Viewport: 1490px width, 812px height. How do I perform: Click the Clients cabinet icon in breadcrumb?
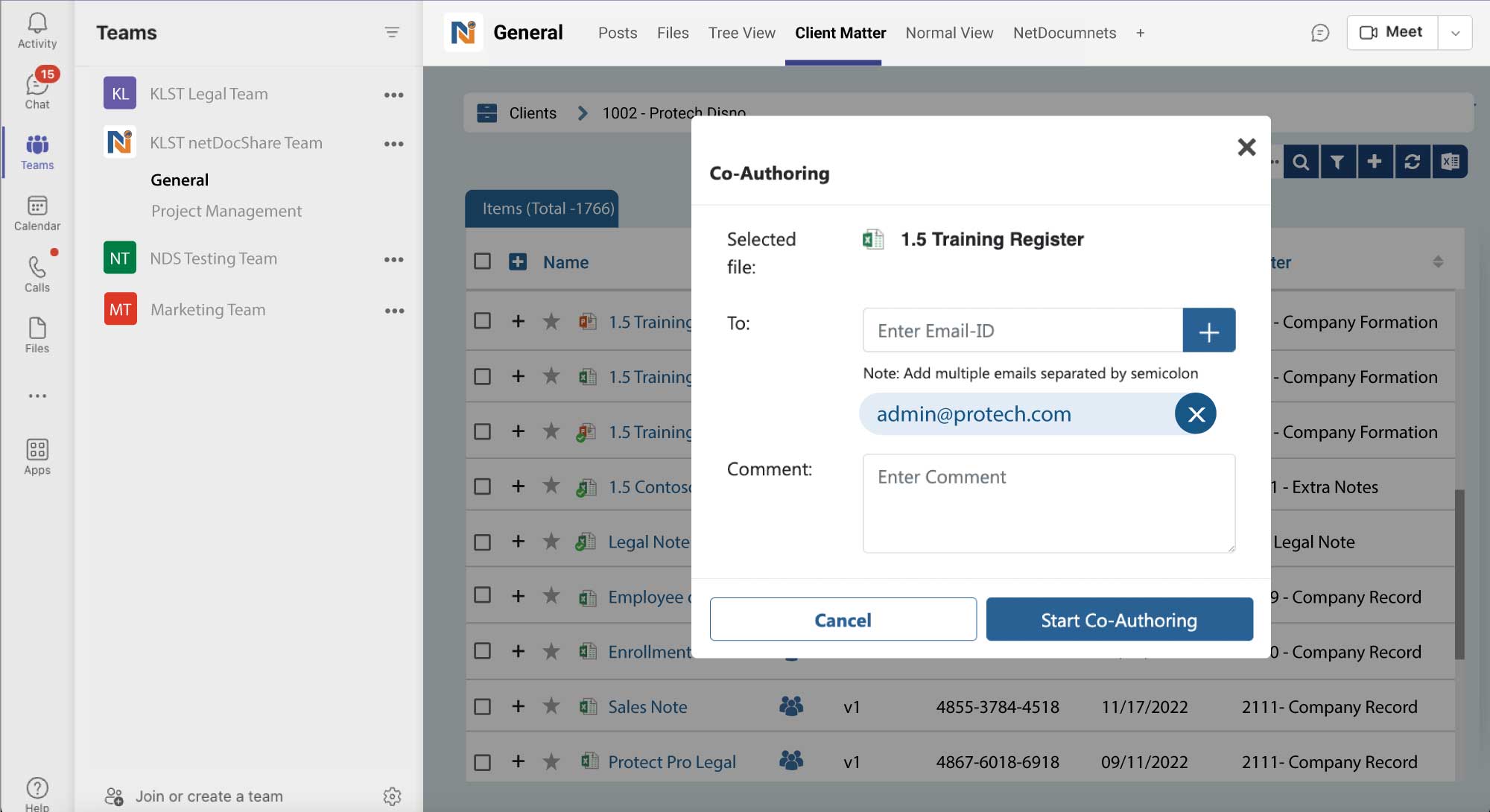(486, 112)
